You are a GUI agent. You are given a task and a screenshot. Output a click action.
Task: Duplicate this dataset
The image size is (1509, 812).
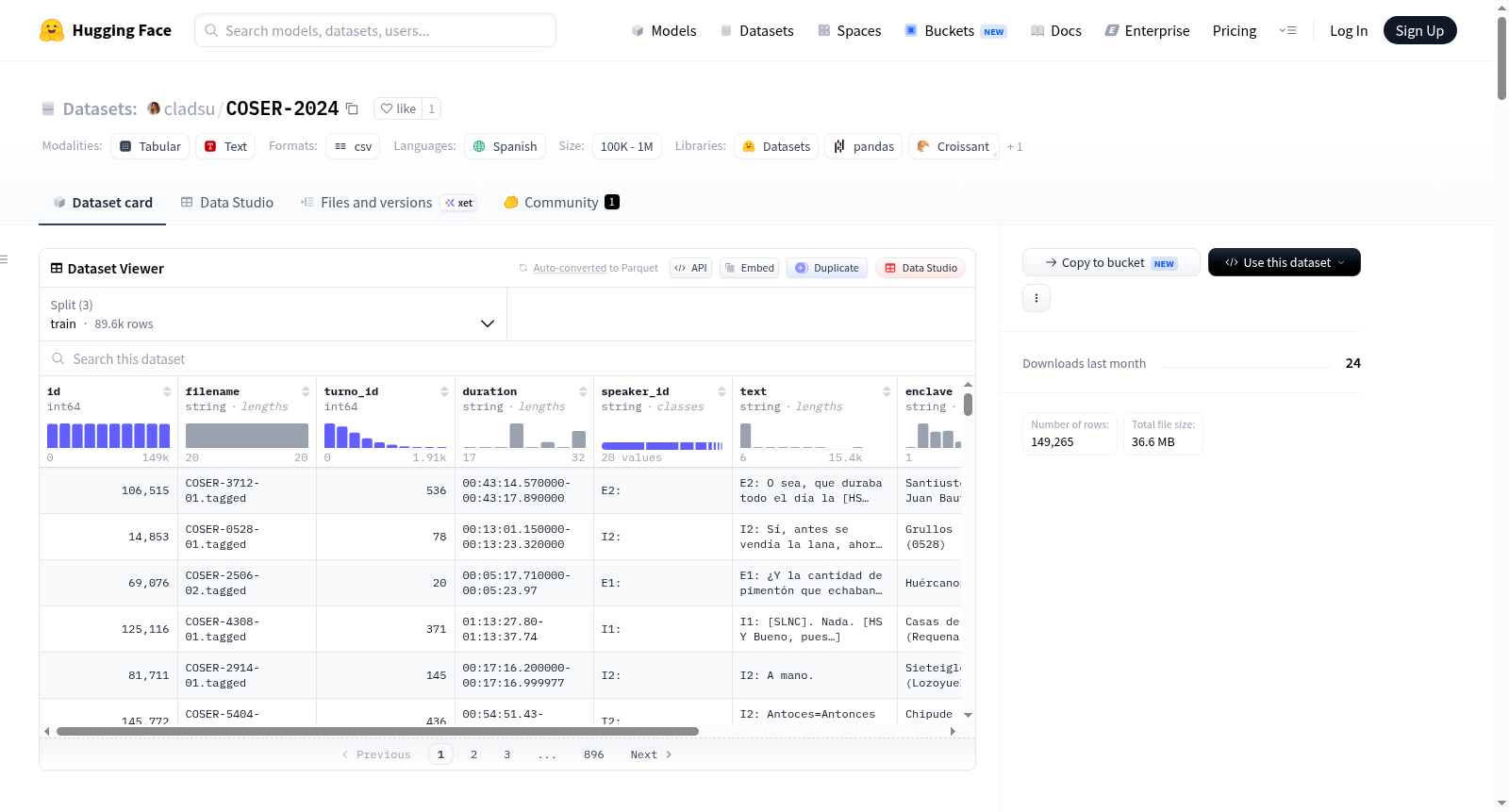coord(827,268)
